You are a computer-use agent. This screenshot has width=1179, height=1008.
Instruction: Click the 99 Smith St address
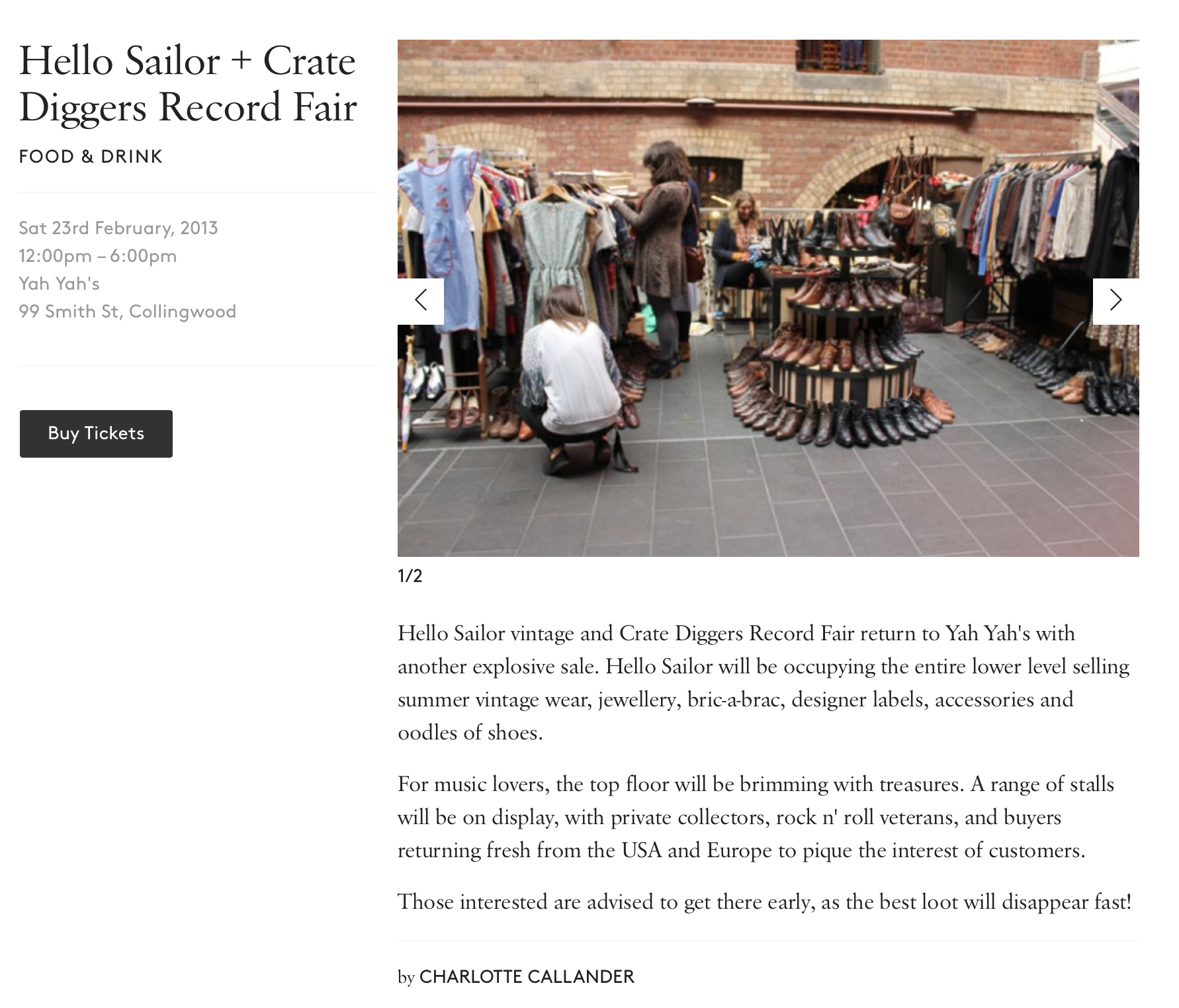(x=128, y=312)
